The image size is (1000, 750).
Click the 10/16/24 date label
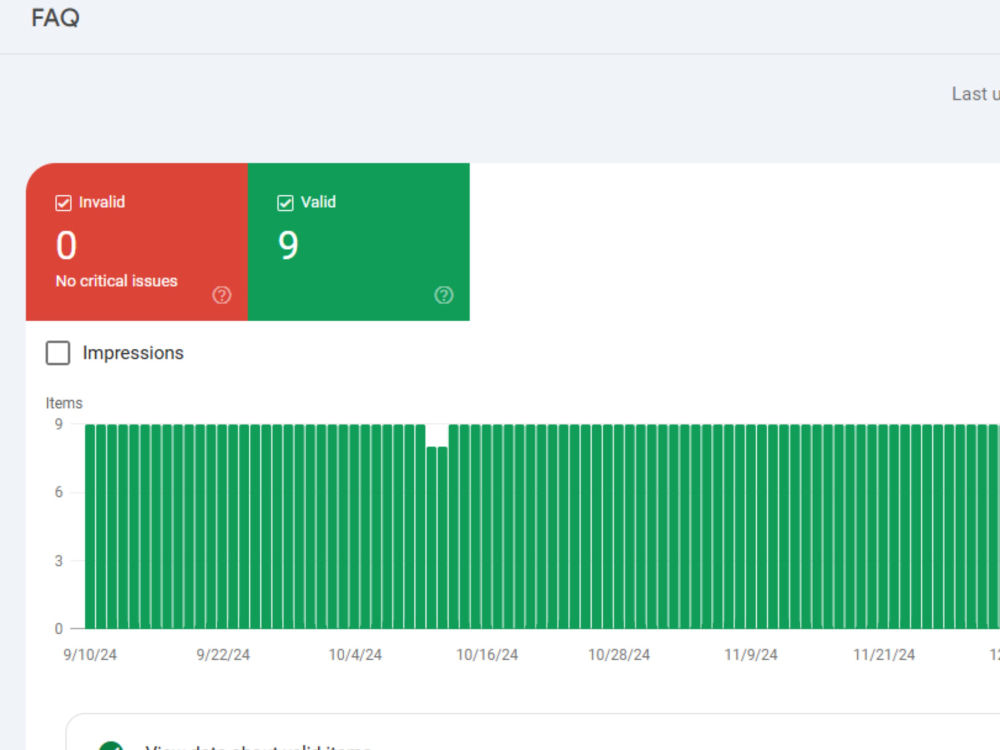487,655
